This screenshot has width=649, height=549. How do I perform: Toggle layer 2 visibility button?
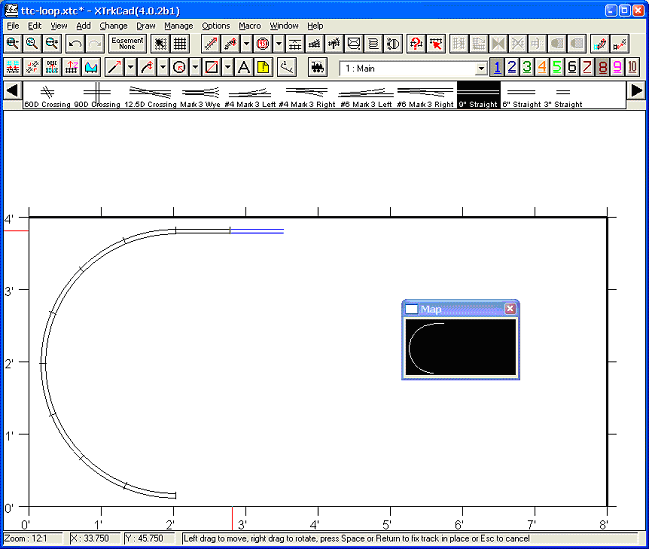coord(512,67)
